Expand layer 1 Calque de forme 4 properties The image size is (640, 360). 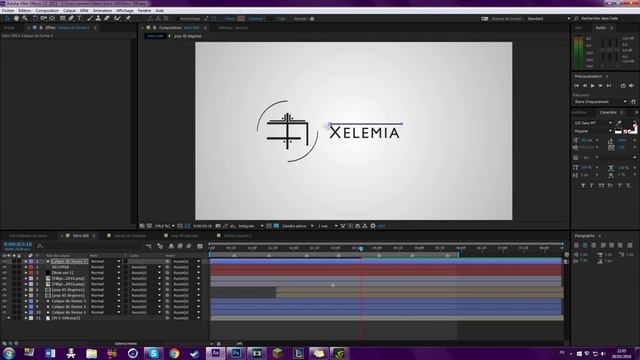[26, 261]
